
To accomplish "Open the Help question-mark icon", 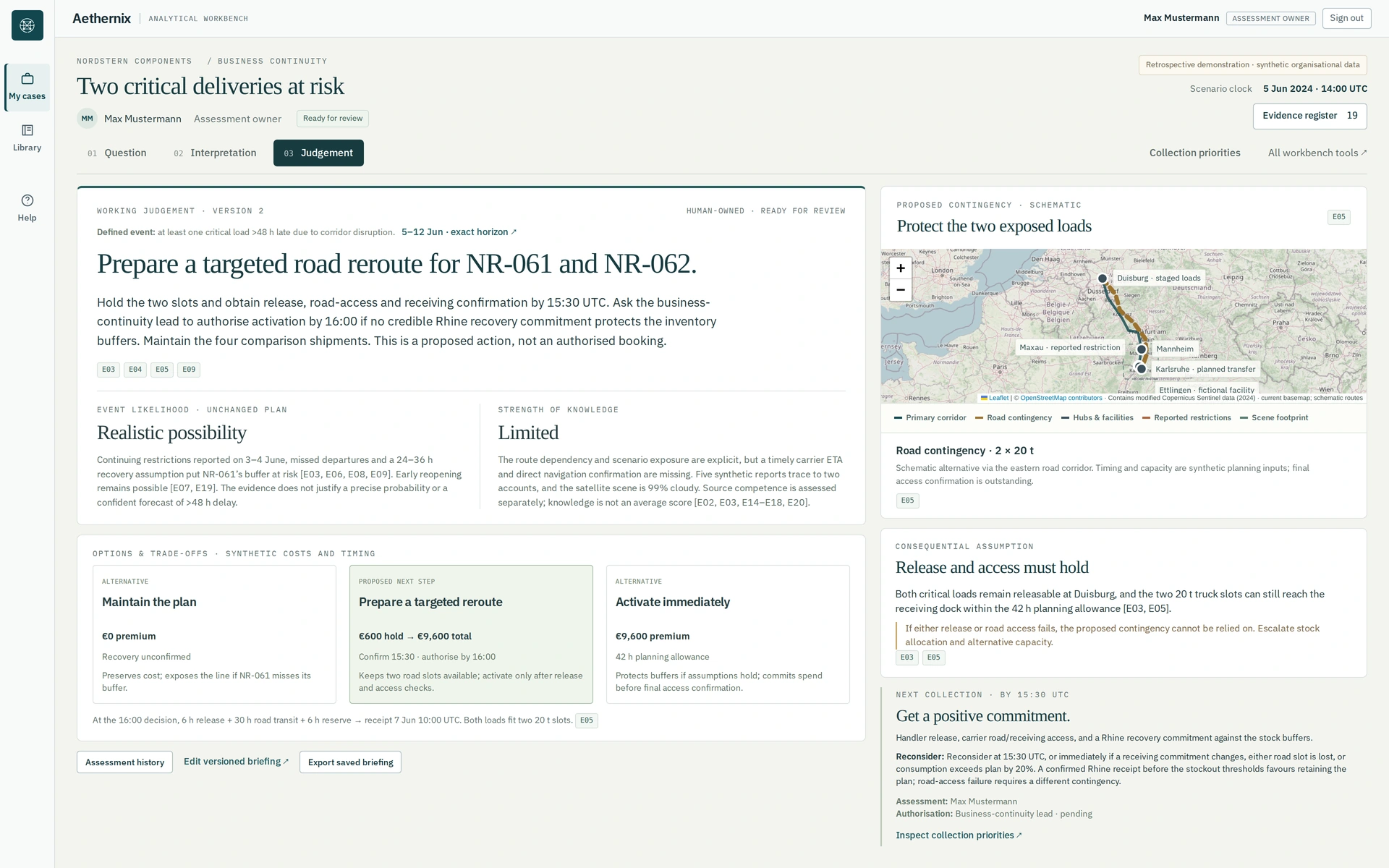I will point(27,208).
